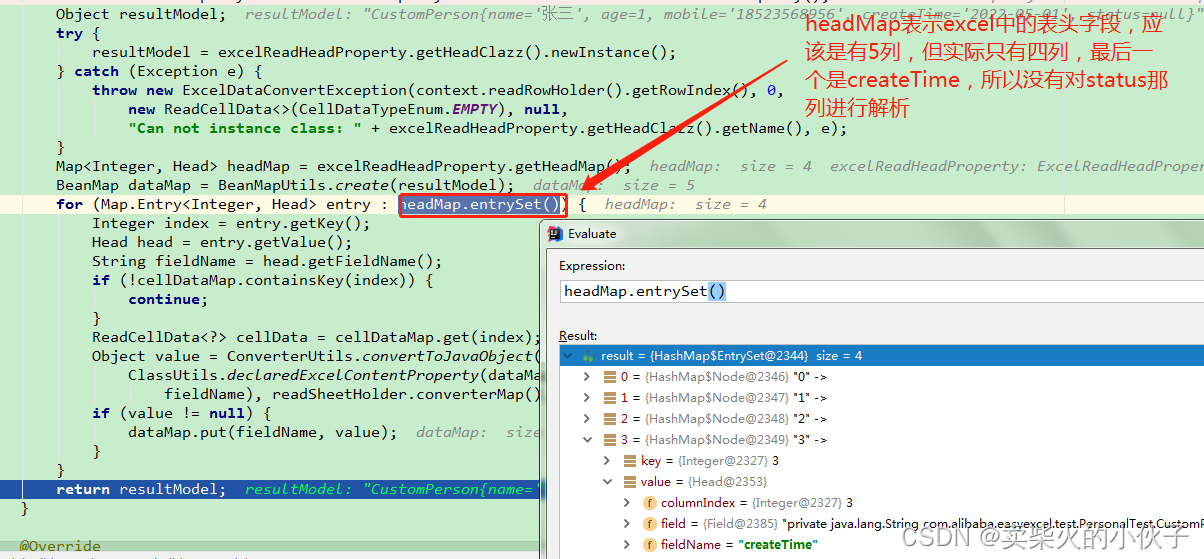Screen dimensions: 1204x559
Task: Expand the fieldName createTime entry
Action: pos(628,545)
